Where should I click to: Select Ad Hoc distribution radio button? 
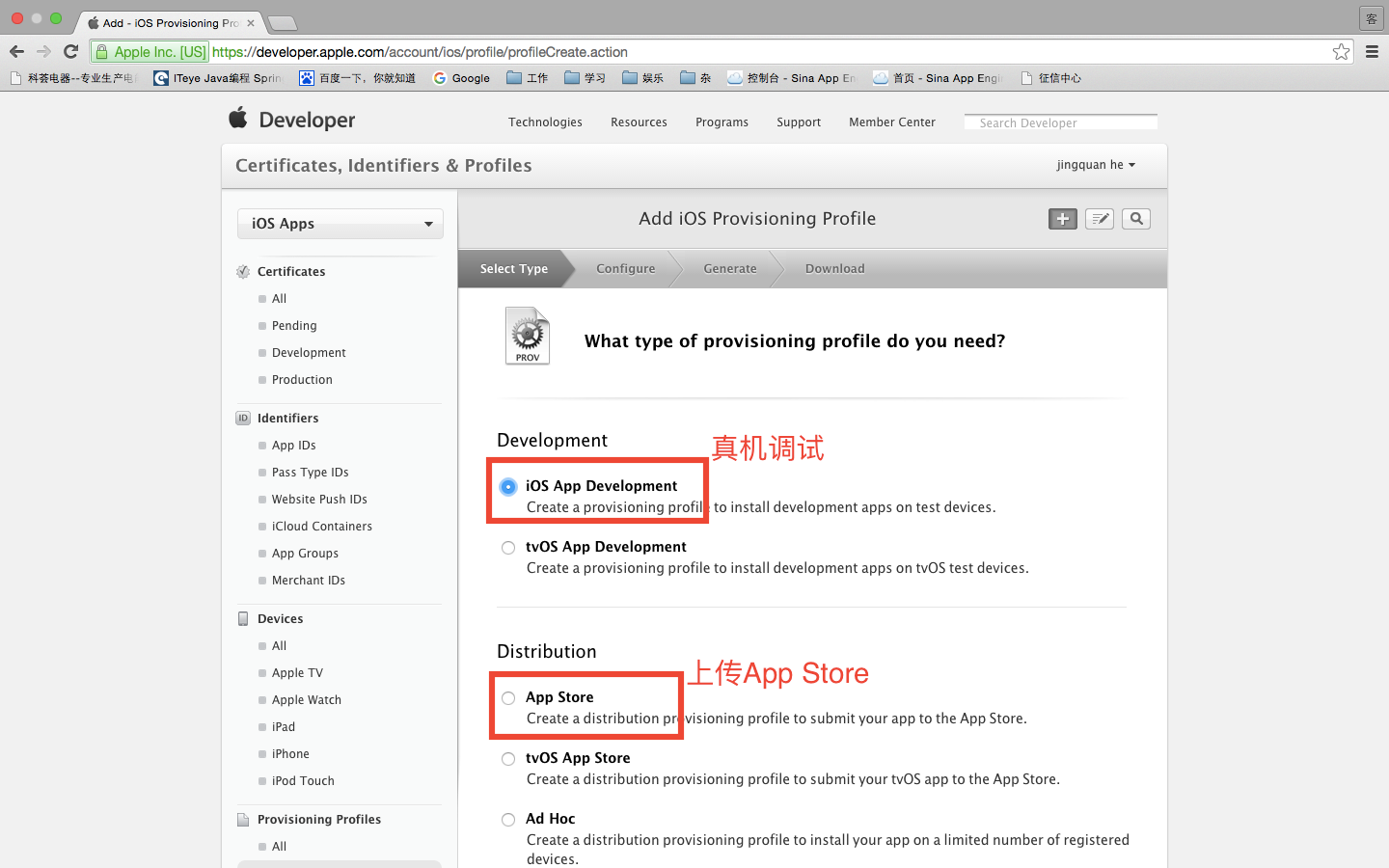508,820
